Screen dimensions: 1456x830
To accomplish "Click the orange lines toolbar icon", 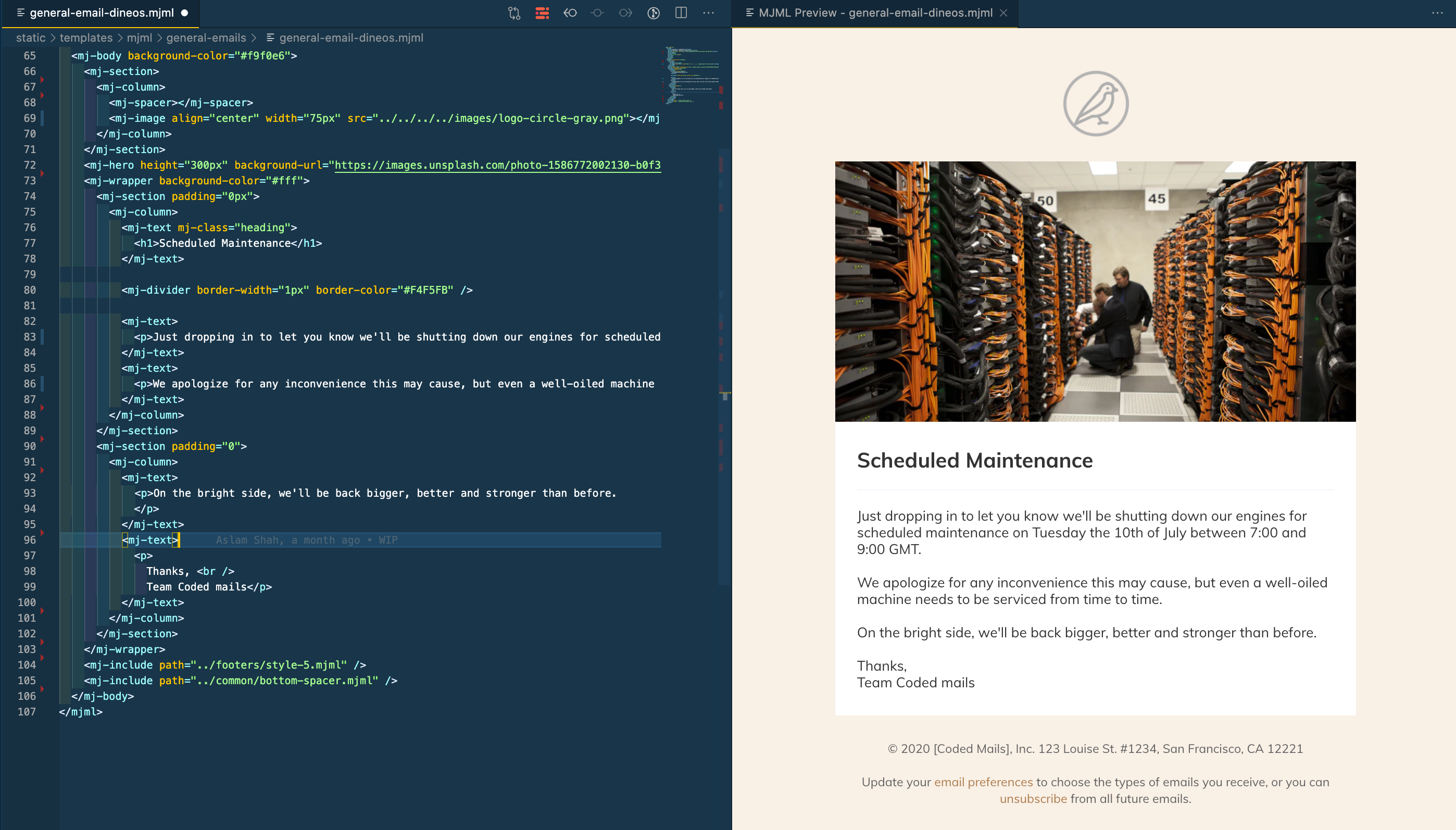I will (542, 12).
